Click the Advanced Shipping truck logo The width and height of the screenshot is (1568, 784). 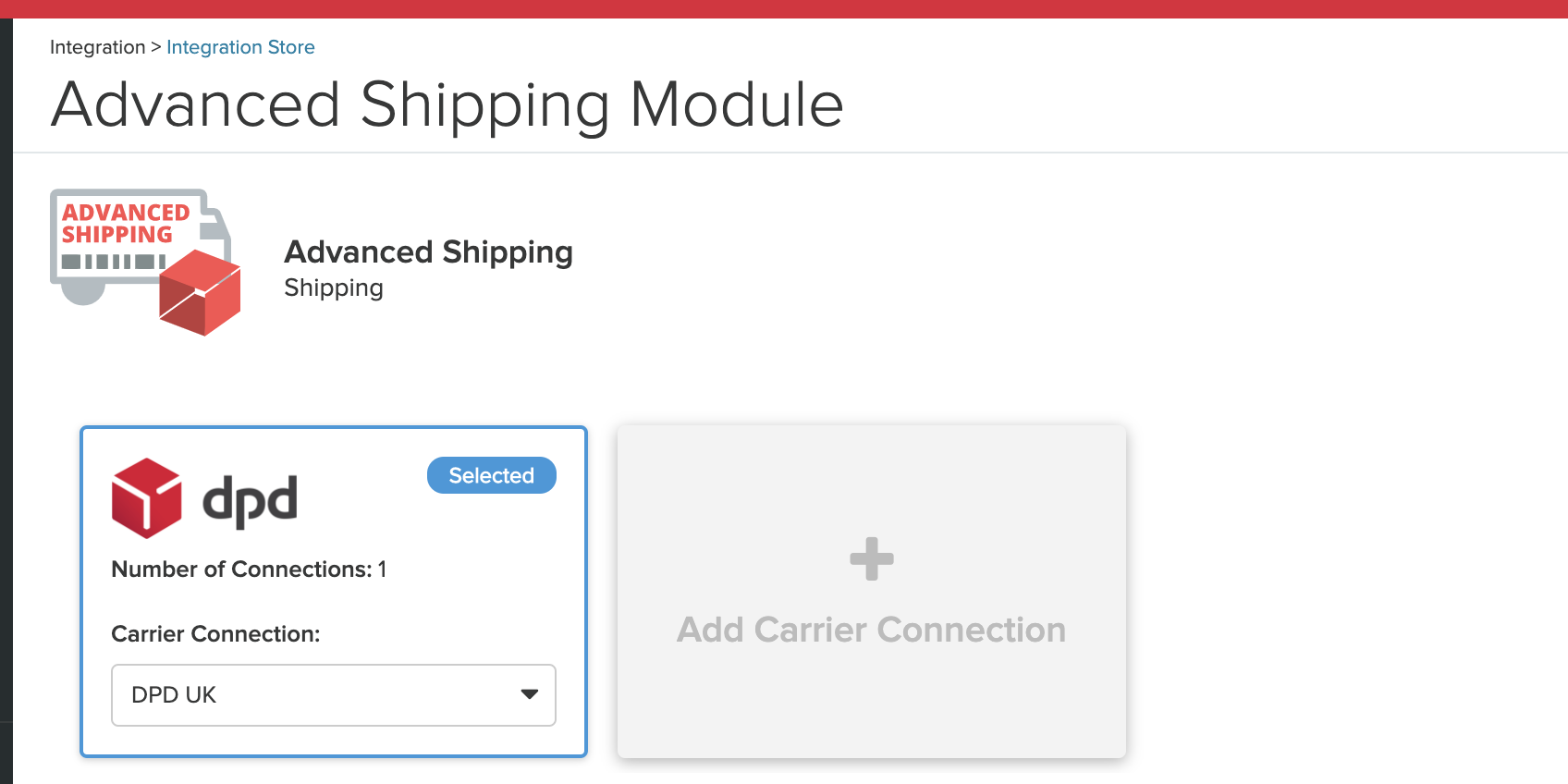click(x=145, y=263)
